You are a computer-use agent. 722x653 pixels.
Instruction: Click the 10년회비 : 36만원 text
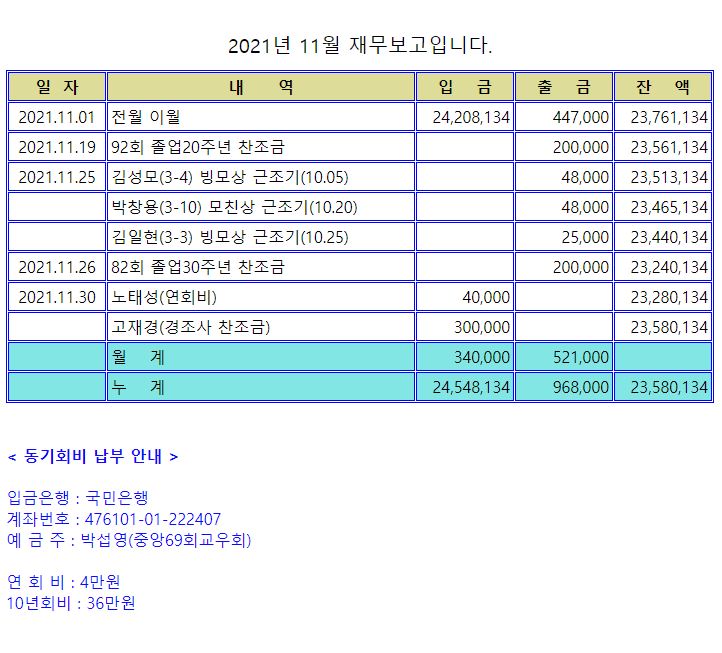[71, 602]
